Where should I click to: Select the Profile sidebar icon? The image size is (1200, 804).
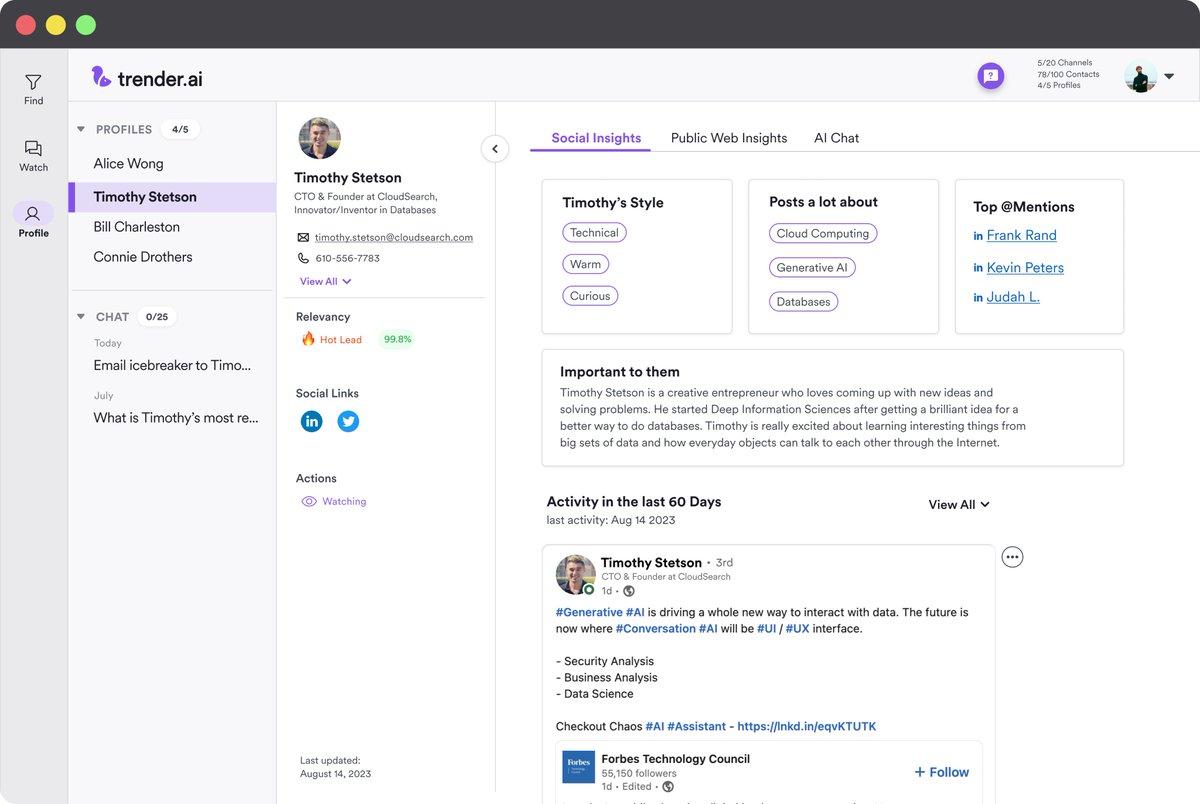point(33,220)
